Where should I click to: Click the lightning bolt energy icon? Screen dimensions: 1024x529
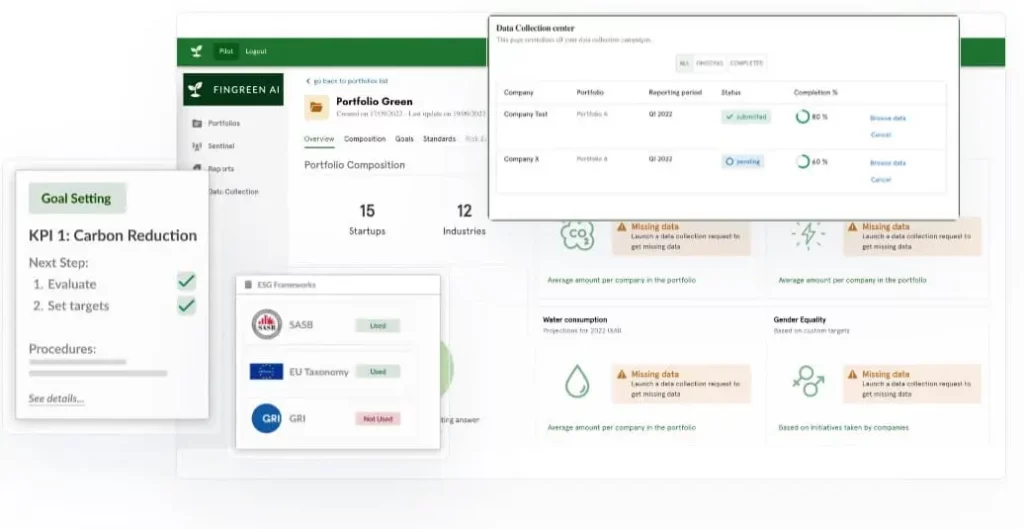808,235
